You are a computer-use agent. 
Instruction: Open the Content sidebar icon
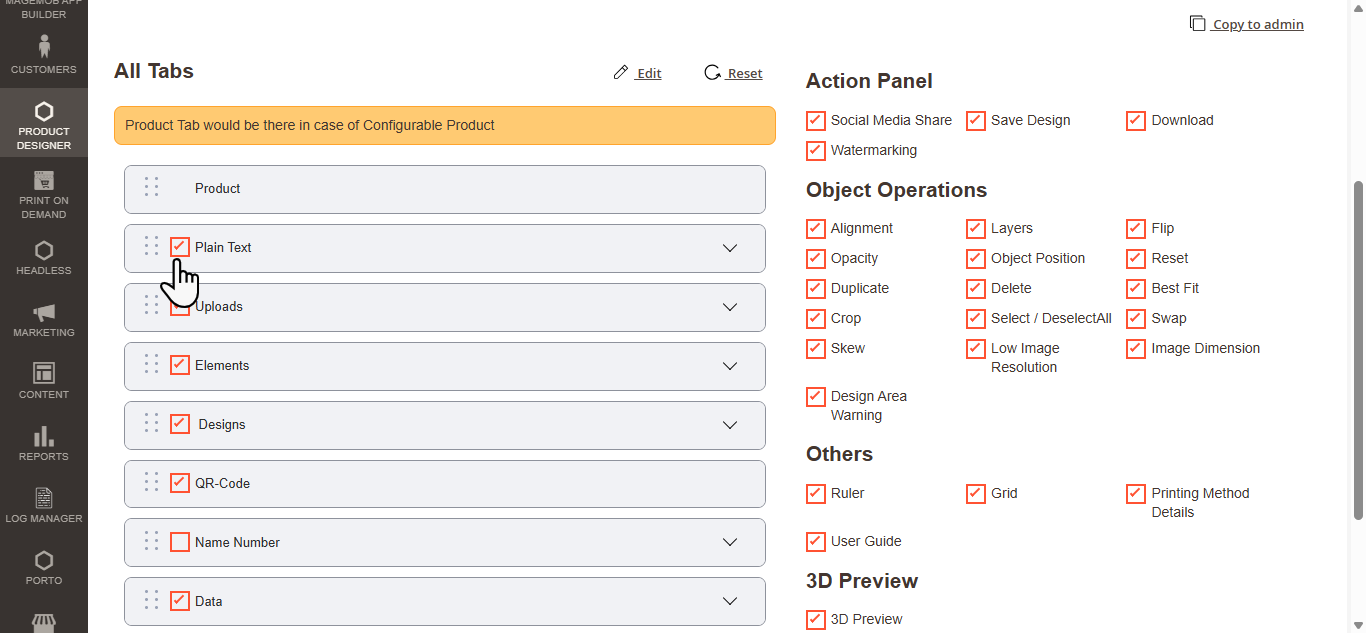click(44, 374)
